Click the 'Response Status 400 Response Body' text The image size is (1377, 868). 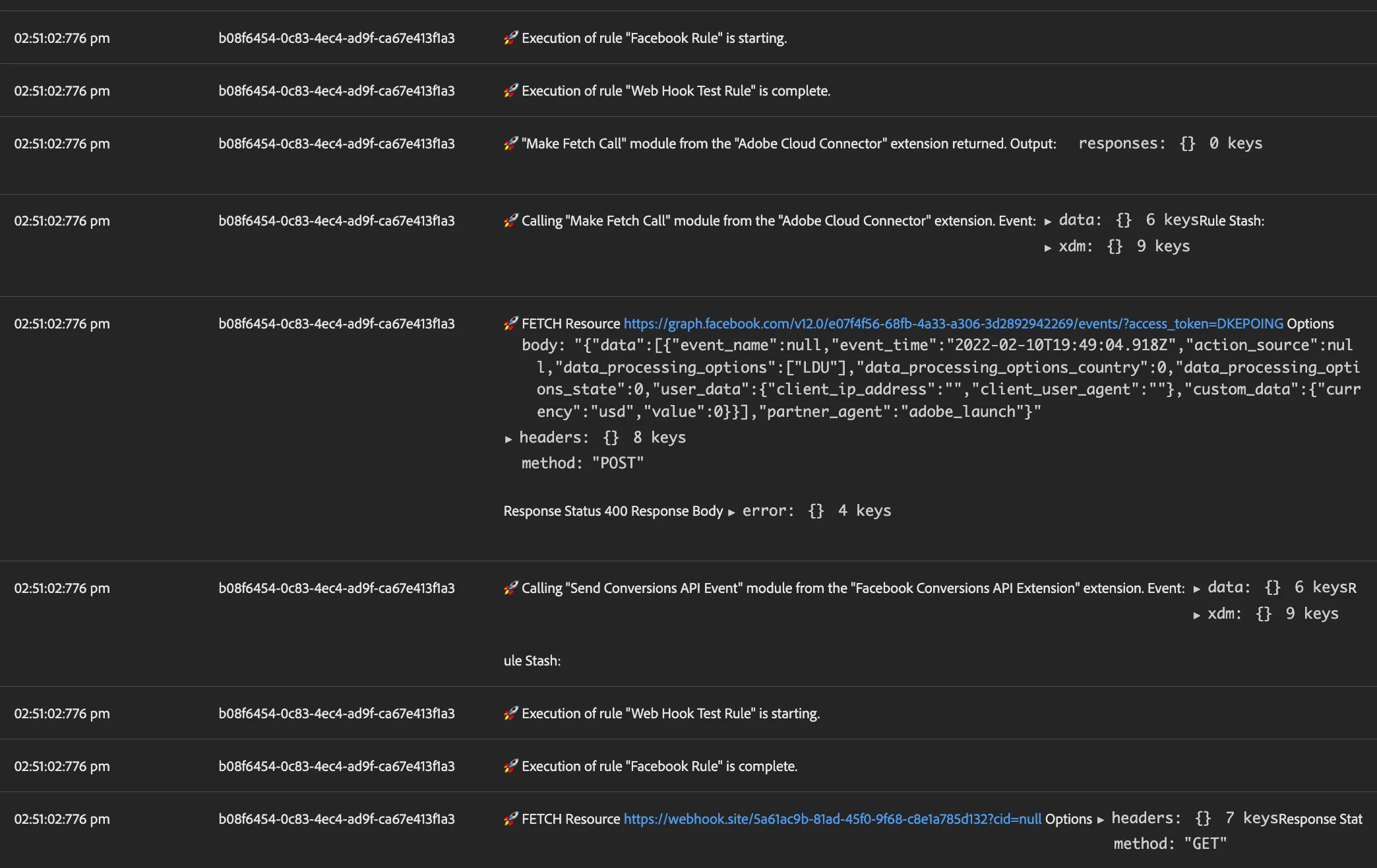coord(613,511)
